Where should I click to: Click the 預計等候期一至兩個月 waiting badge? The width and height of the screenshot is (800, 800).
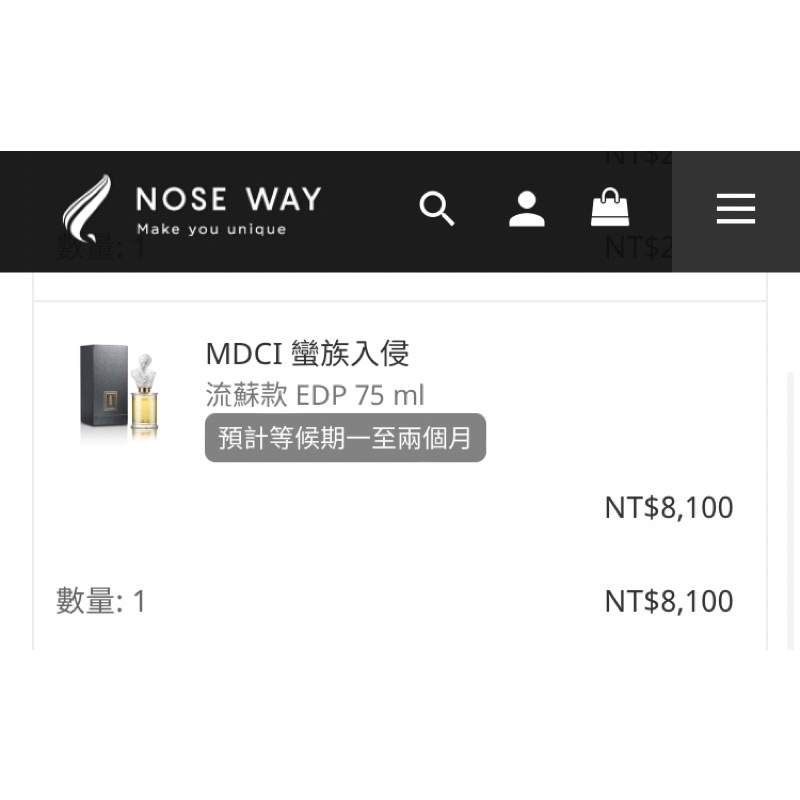click(345, 438)
